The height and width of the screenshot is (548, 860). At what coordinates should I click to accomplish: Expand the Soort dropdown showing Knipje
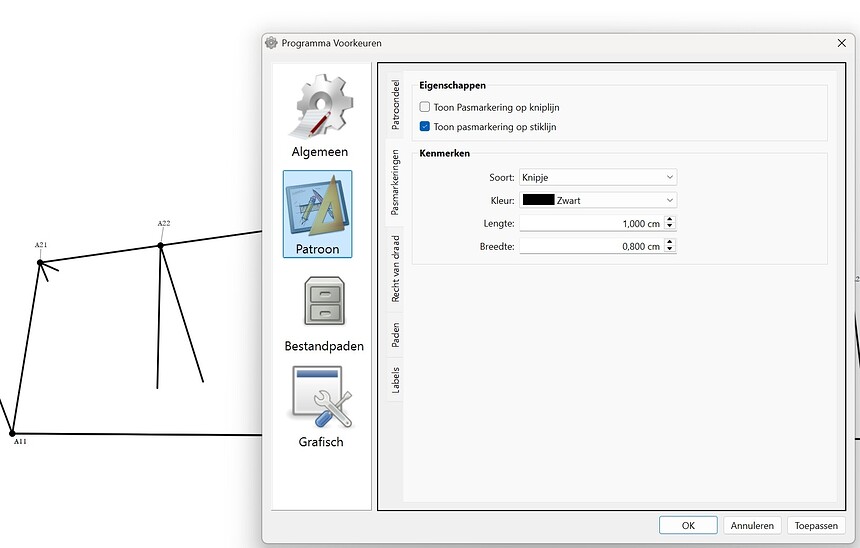[597, 177]
